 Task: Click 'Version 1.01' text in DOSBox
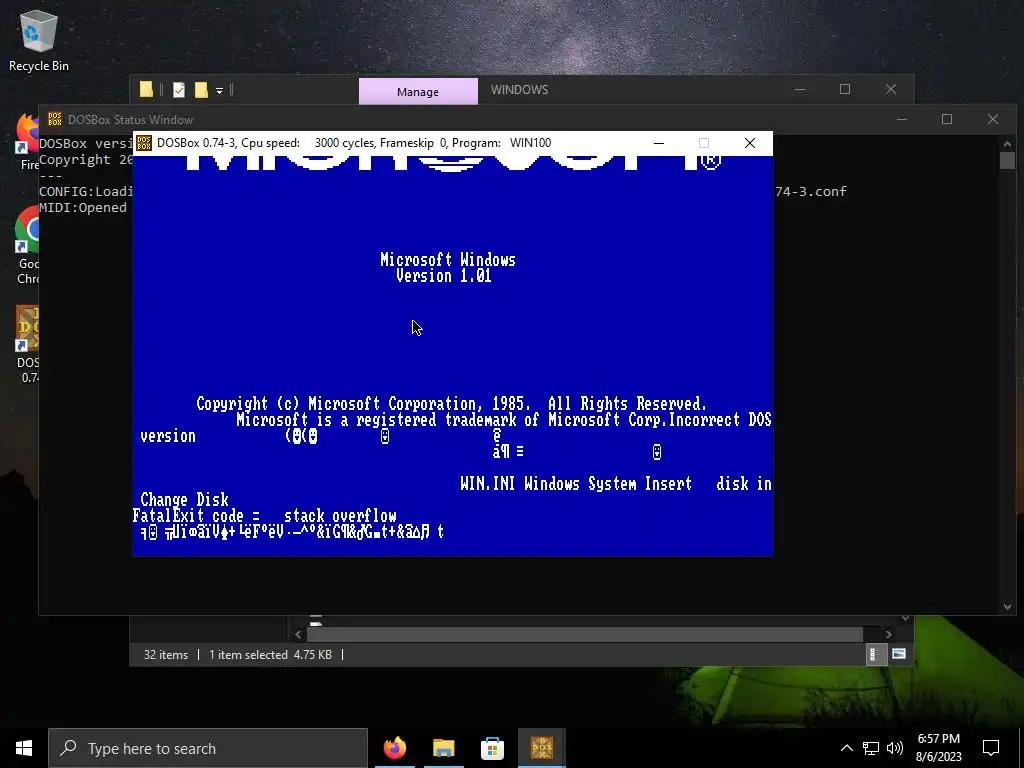tap(444, 276)
